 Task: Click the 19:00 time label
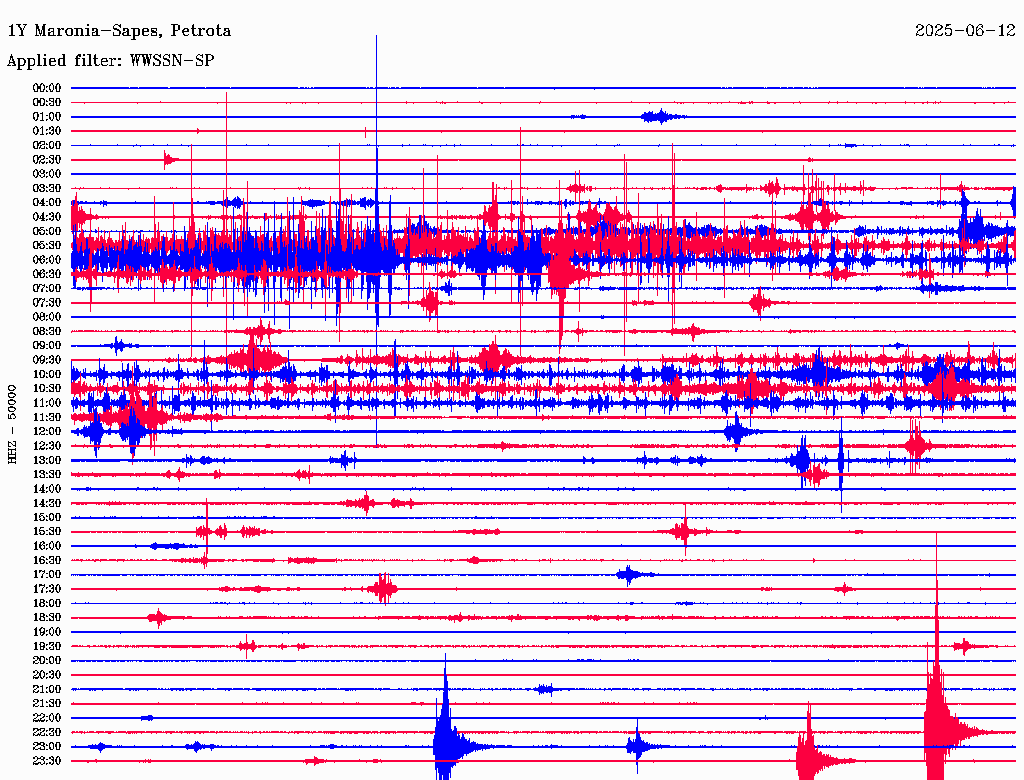(x=47, y=632)
